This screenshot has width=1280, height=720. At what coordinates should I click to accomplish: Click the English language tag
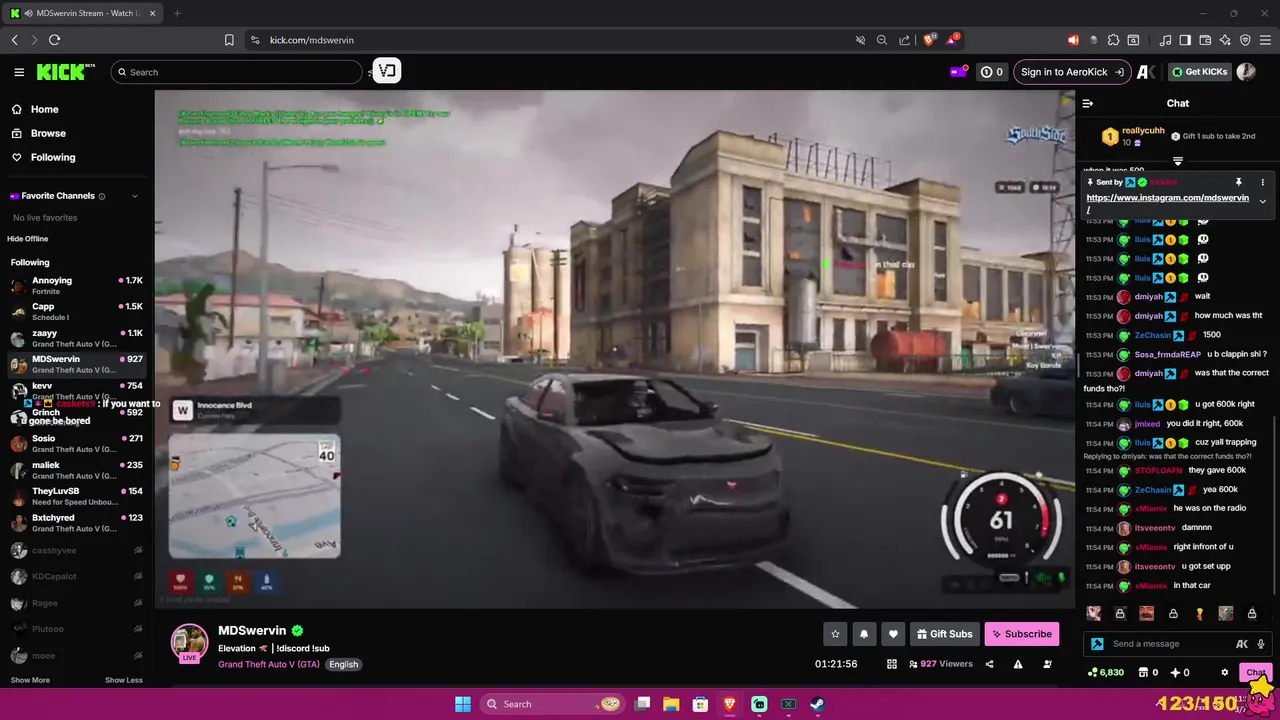[343, 664]
